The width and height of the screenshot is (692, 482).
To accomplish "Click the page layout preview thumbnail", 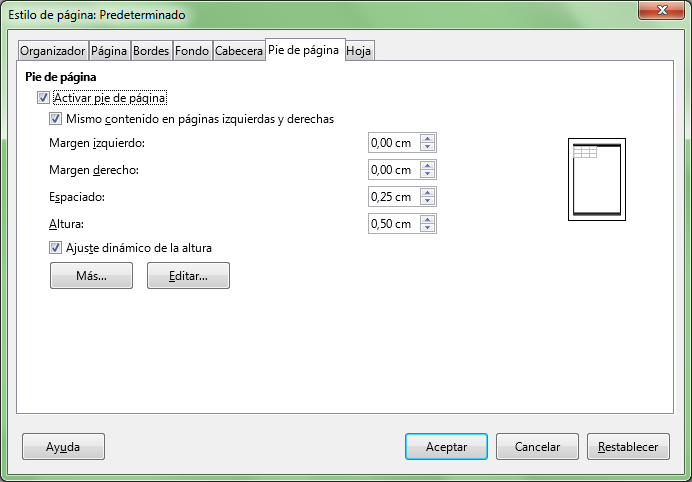I will (x=596, y=179).
